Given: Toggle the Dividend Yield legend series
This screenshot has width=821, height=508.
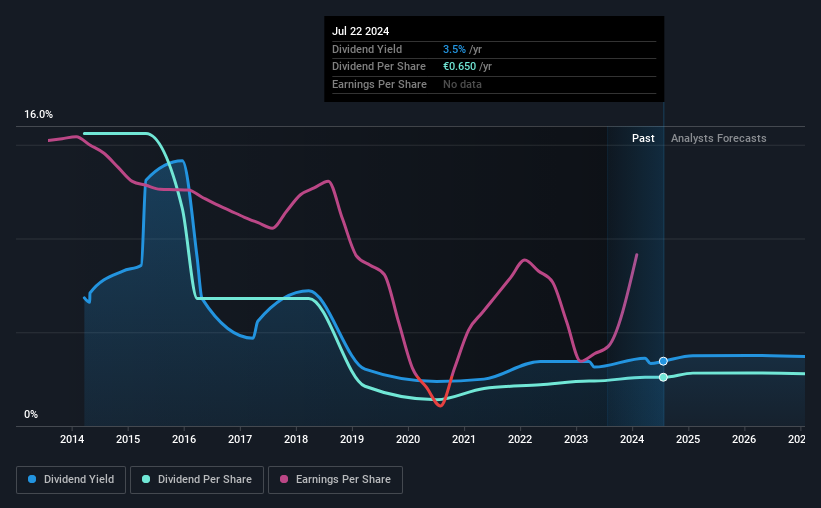Looking at the screenshot, I should (71, 479).
